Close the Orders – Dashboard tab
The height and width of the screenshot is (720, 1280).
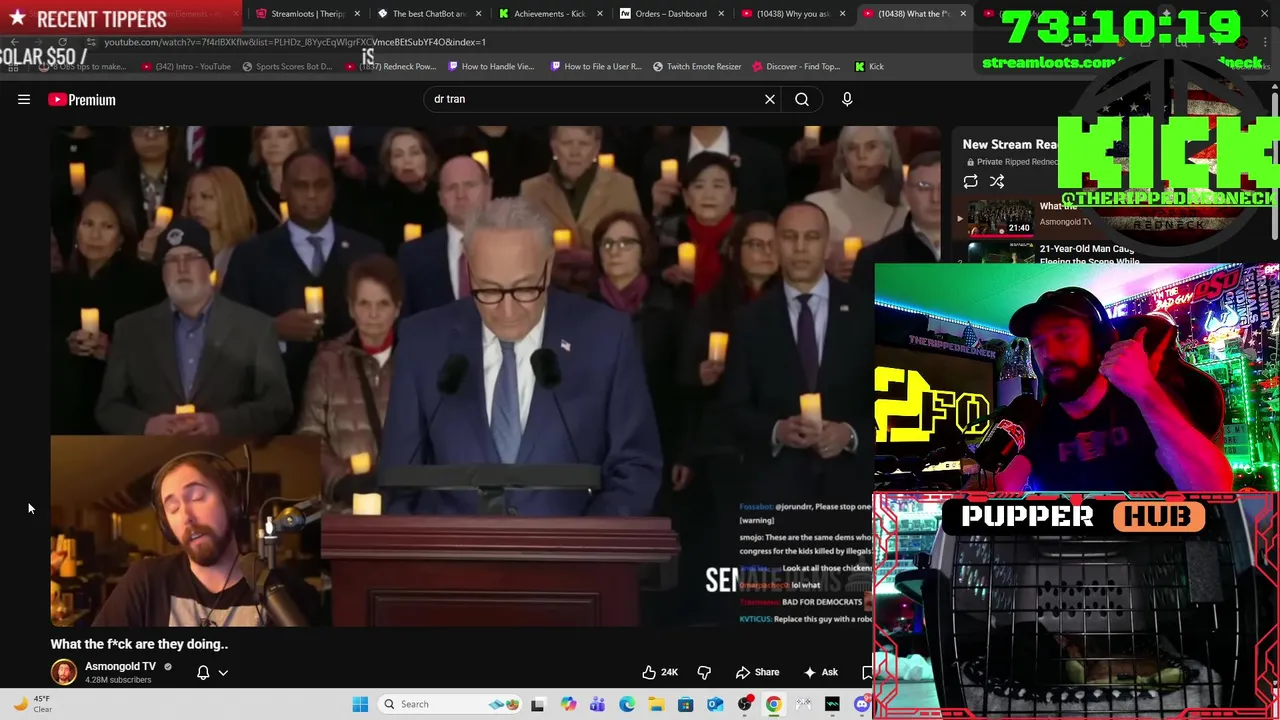click(721, 14)
